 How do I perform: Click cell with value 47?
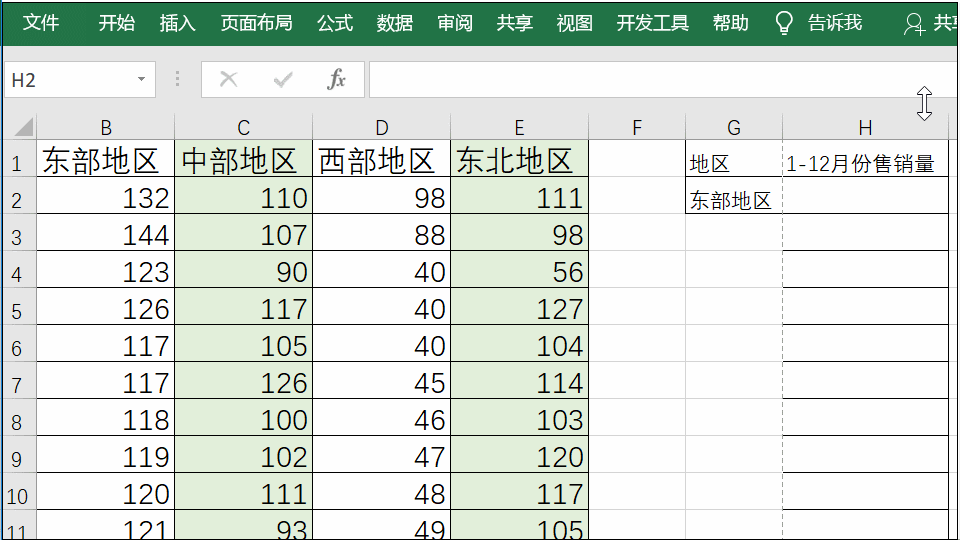[381, 456]
